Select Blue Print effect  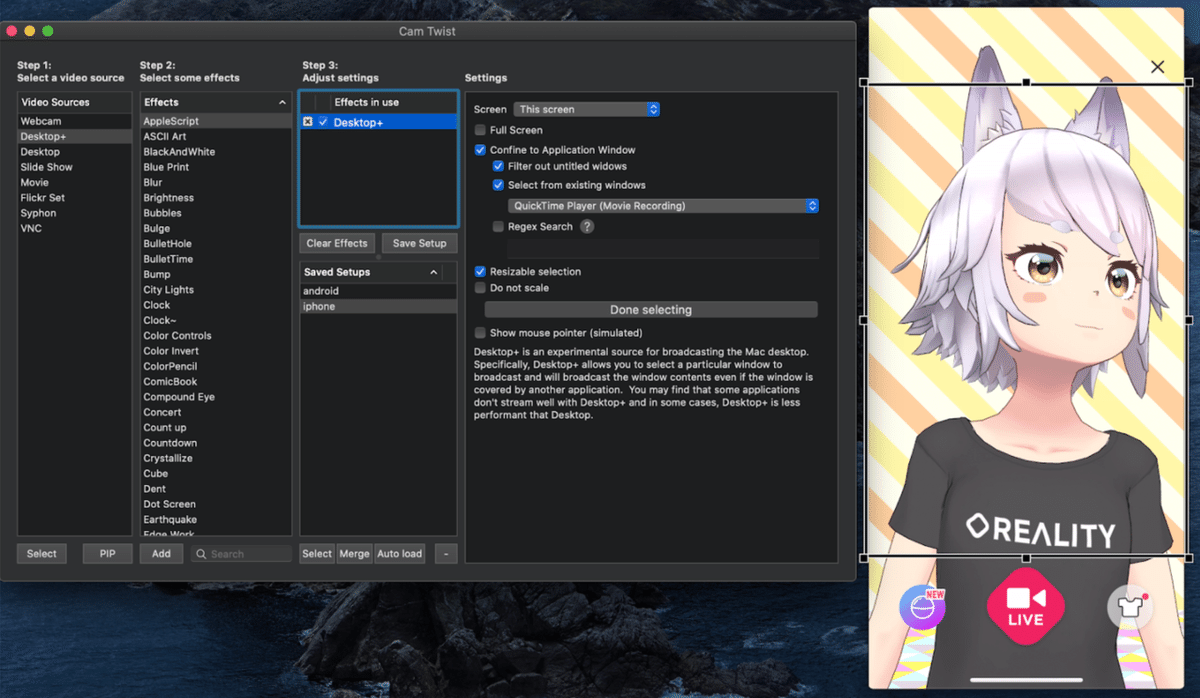215,167
